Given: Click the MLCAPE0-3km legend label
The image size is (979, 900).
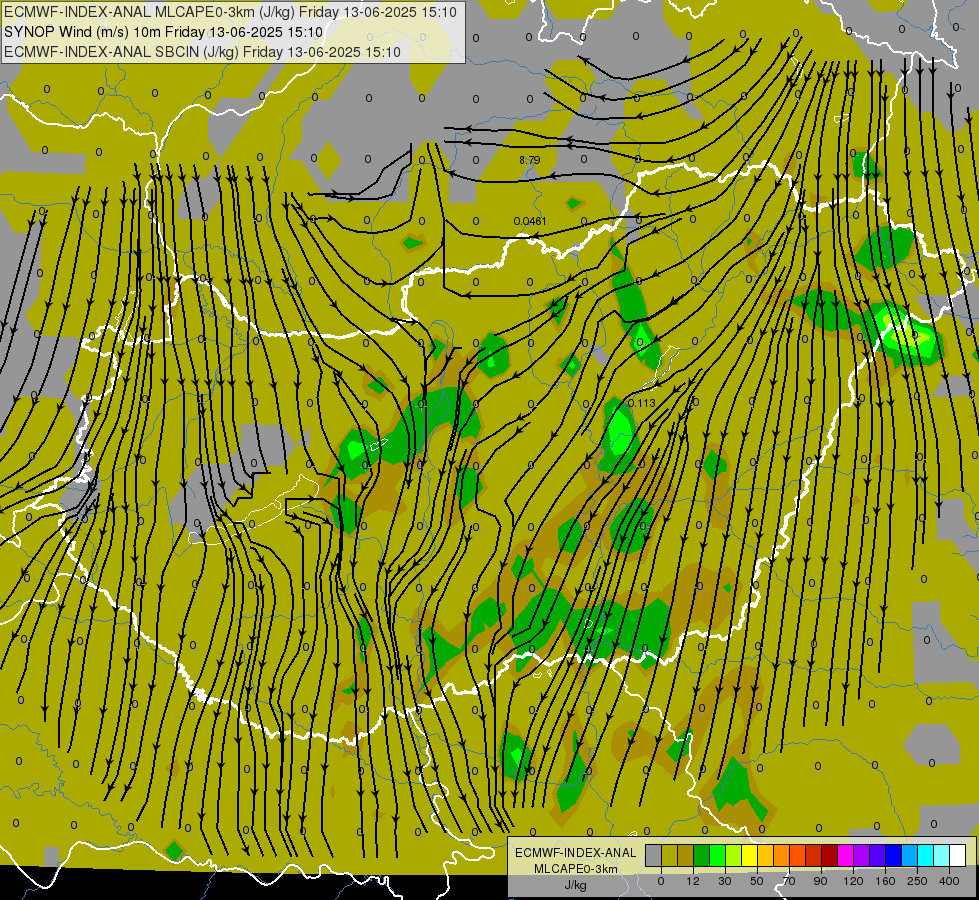Looking at the screenshot, I should tap(575, 869).
